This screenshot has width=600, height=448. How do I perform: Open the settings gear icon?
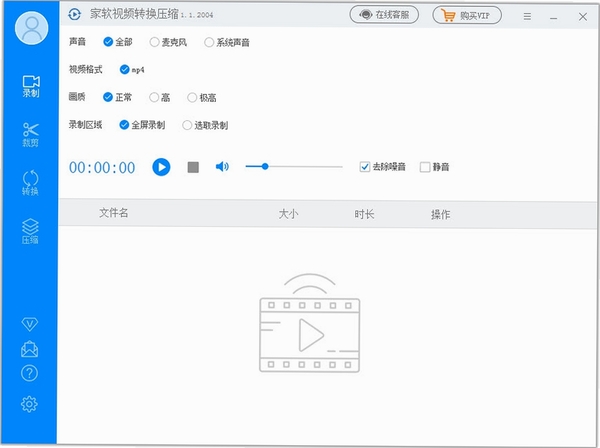(x=29, y=404)
